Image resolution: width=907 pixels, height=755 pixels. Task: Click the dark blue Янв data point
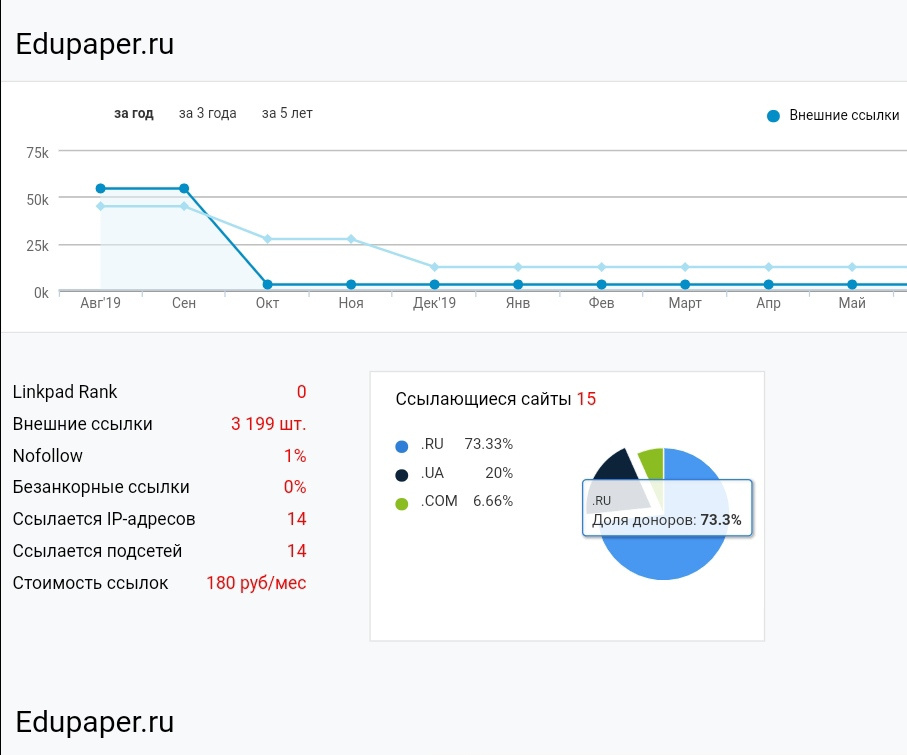point(518,285)
